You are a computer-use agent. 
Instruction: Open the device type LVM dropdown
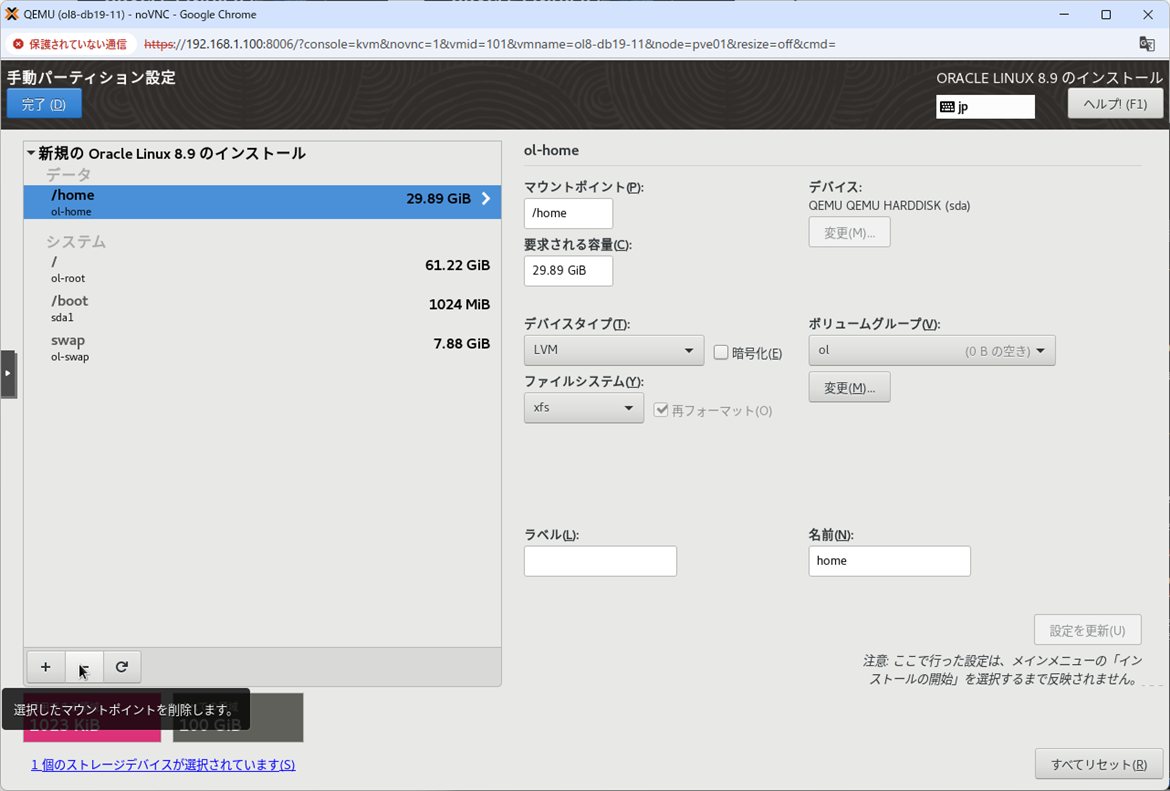pyautogui.click(x=613, y=350)
